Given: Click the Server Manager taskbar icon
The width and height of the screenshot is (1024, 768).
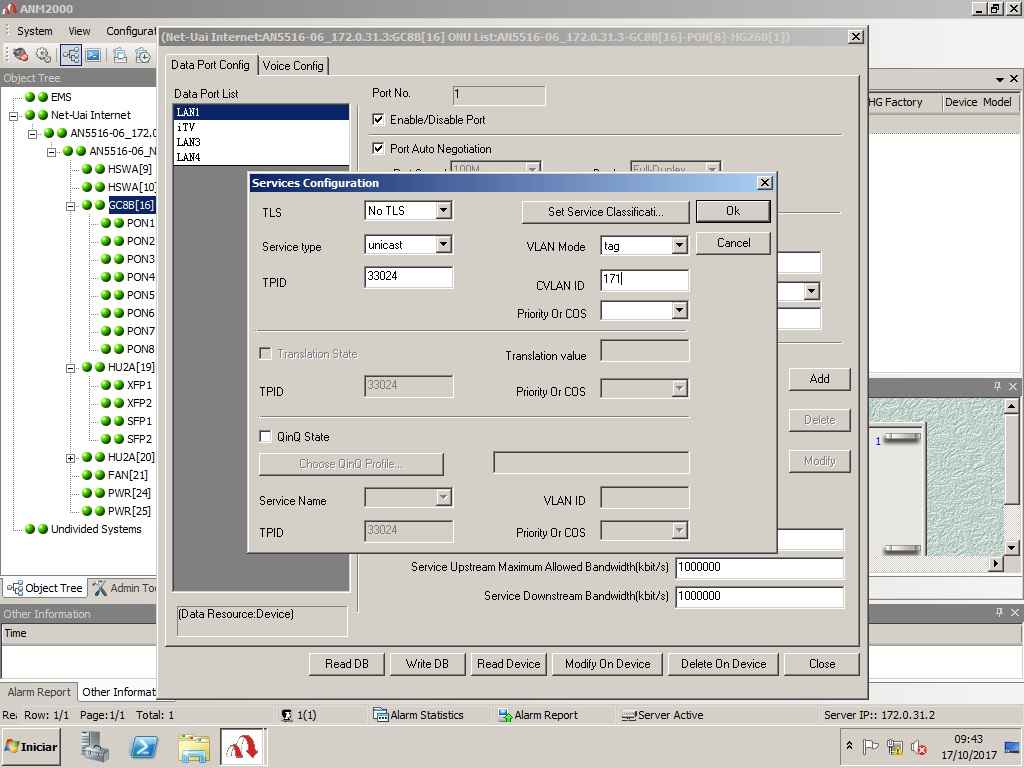Looking at the screenshot, I should (x=96, y=747).
